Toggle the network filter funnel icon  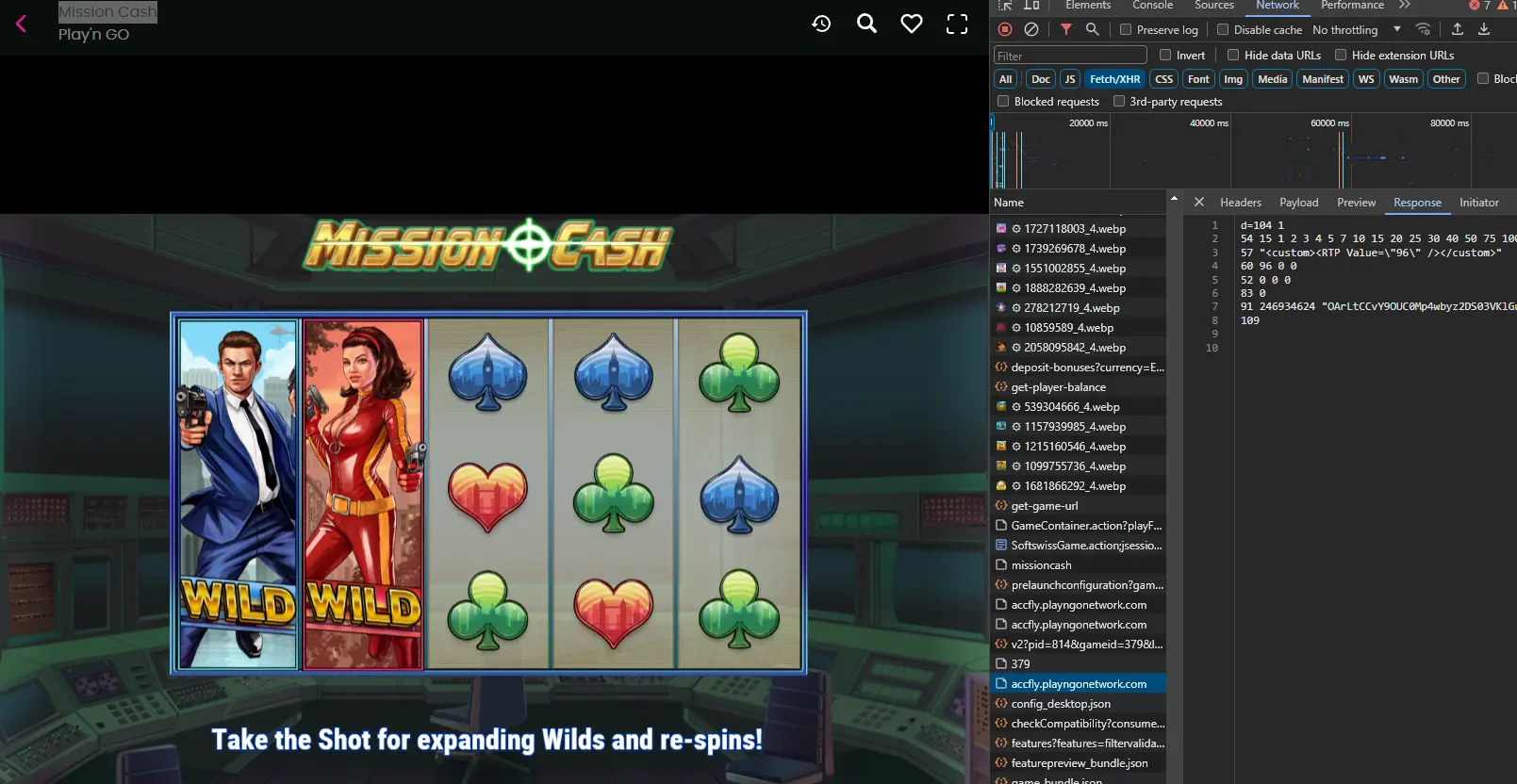(x=1066, y=29)
